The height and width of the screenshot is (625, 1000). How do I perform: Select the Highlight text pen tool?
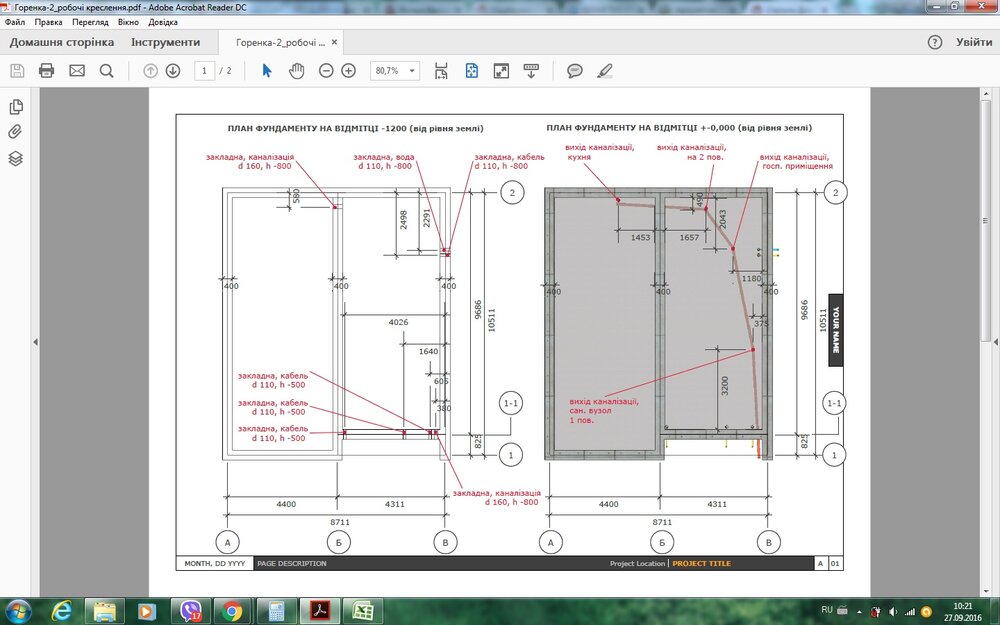coord(604,71)
